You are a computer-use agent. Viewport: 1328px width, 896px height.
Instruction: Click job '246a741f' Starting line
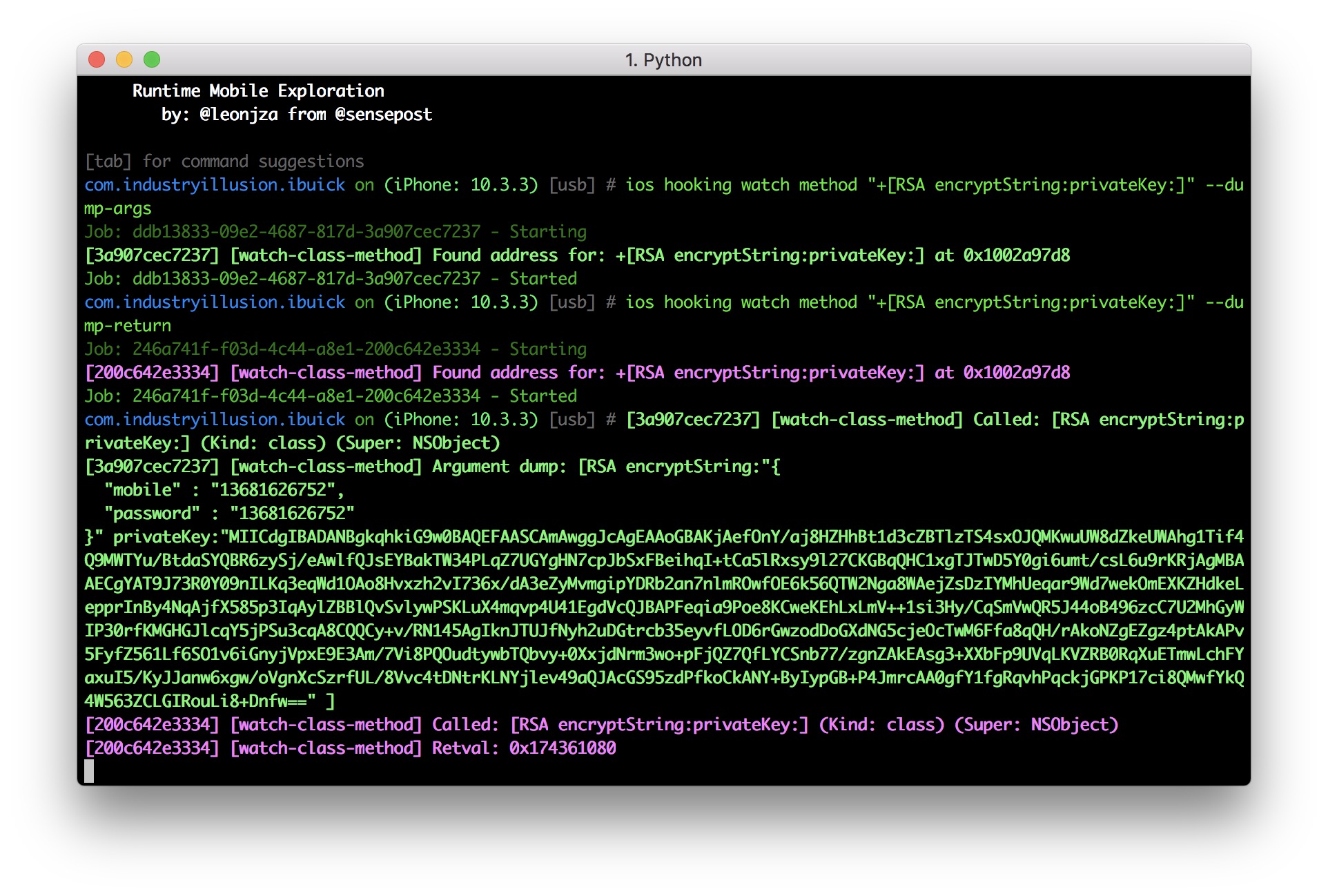[x=335, y=349]
